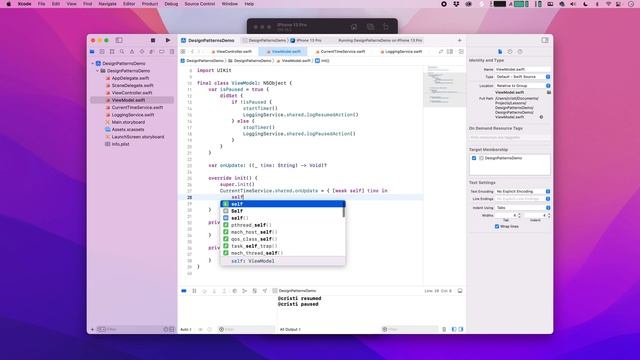
Task: Open the Line Endings dropdown
Action: coord(523,199)
